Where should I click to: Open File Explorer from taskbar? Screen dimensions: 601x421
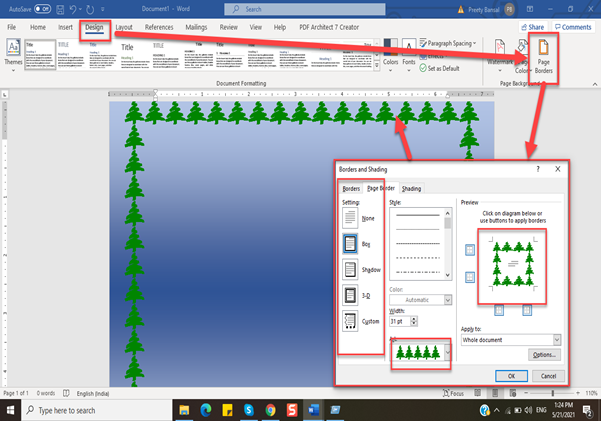184,410
